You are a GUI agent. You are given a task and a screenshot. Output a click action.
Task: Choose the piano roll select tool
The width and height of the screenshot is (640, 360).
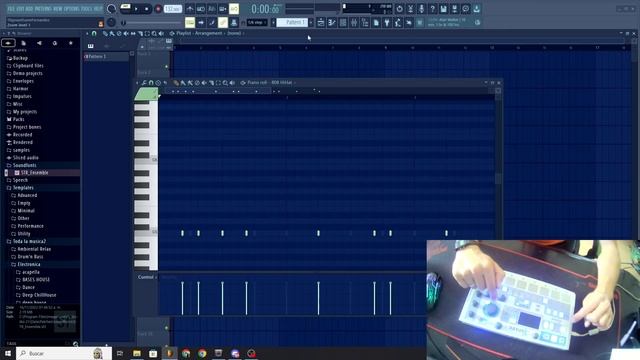click(218, 83)
